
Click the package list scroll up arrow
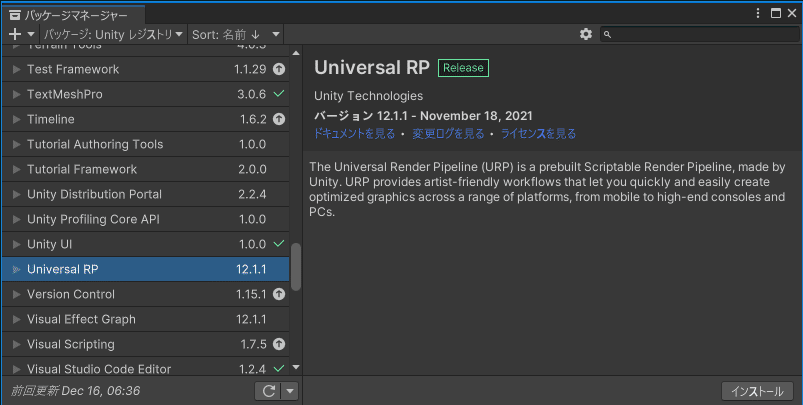(x=296, y=53)
